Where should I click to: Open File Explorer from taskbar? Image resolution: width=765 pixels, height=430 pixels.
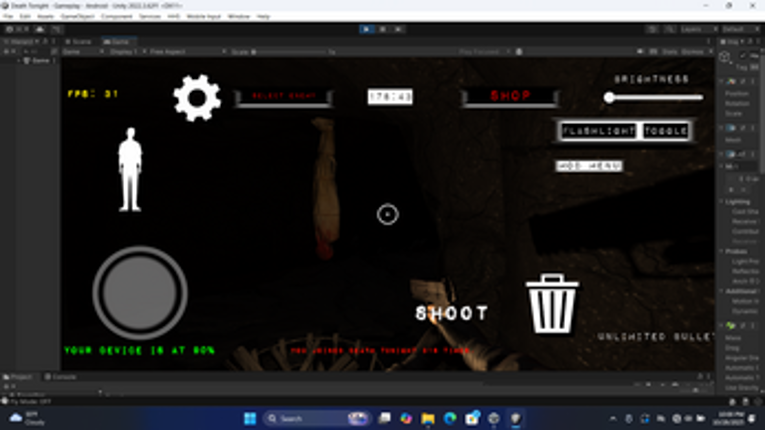point(428,418)
